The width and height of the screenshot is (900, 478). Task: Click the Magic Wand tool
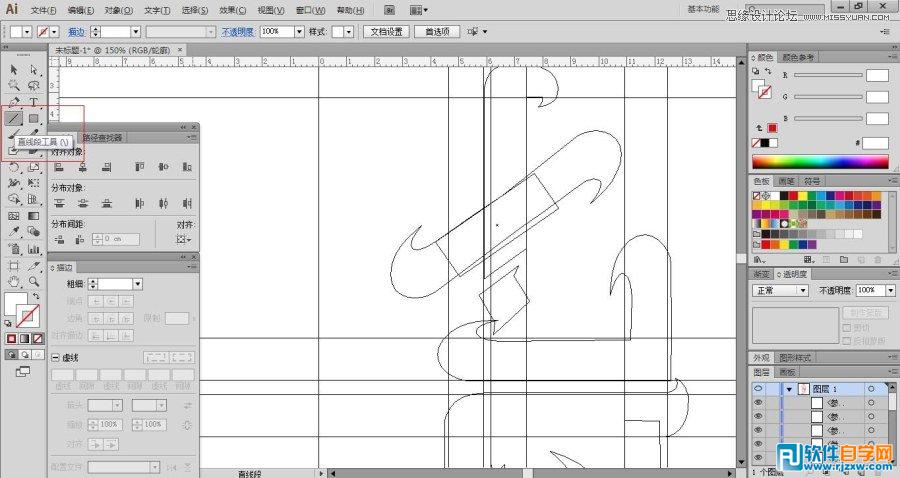pos(14,85)
